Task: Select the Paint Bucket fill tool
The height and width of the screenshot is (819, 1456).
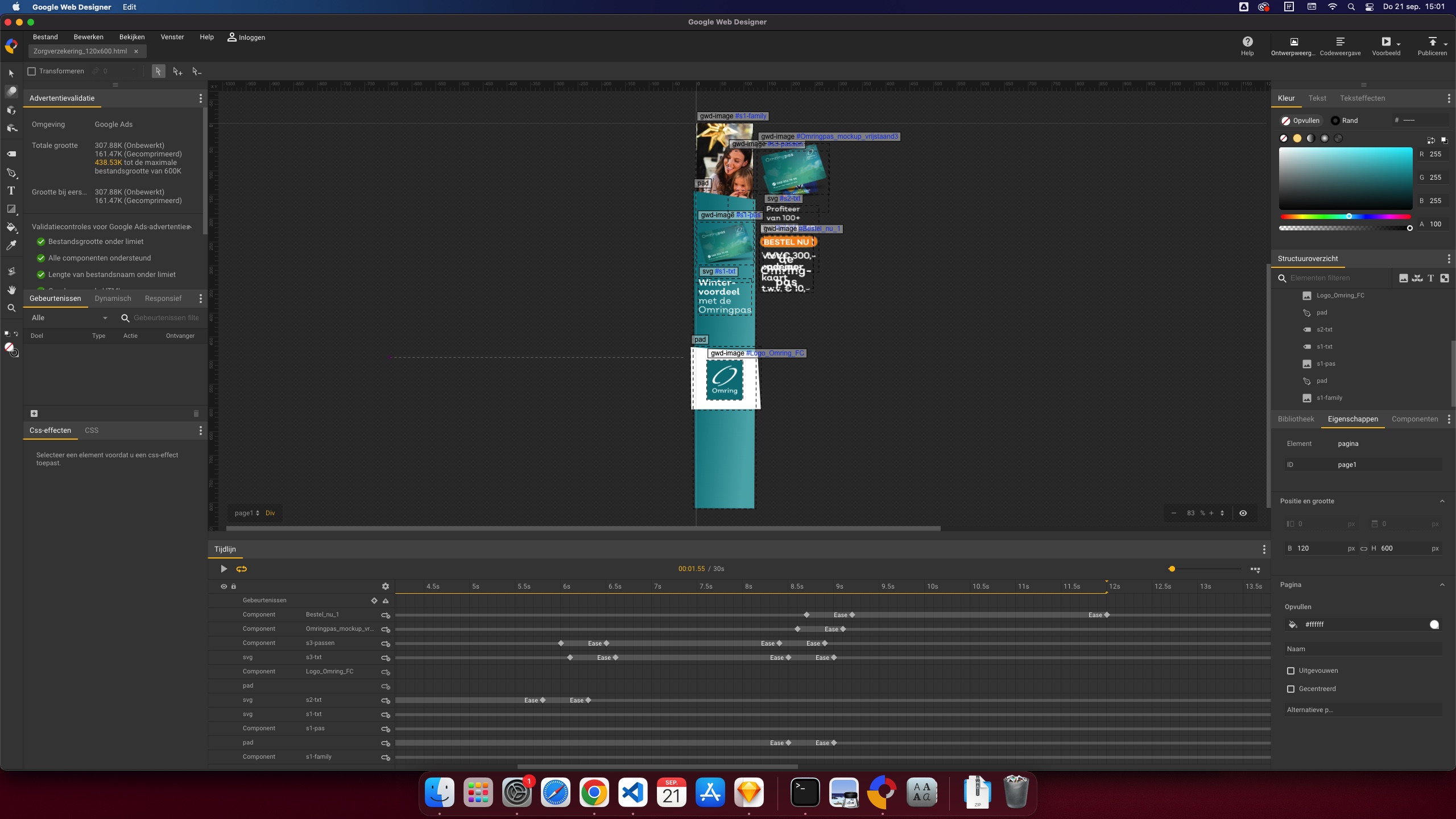Action: [11, 227]
